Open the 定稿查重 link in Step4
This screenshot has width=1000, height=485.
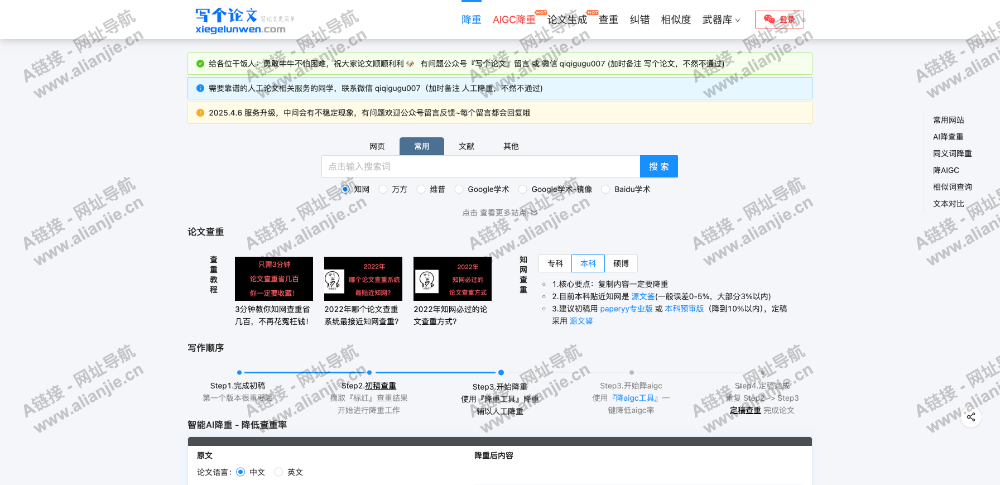[x=746, y=410]
